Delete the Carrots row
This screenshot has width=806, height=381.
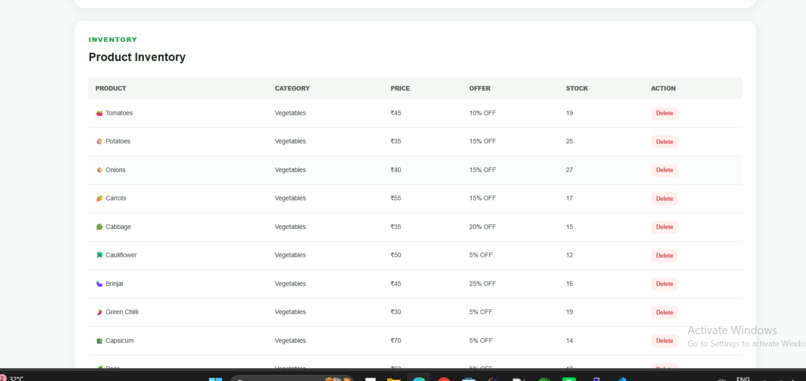tap(664, 198)
